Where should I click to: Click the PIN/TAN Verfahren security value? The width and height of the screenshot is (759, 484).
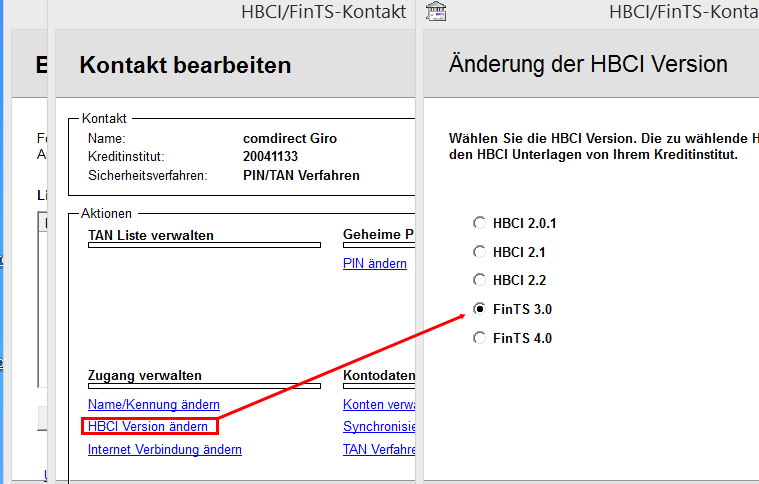coord(301,175)
